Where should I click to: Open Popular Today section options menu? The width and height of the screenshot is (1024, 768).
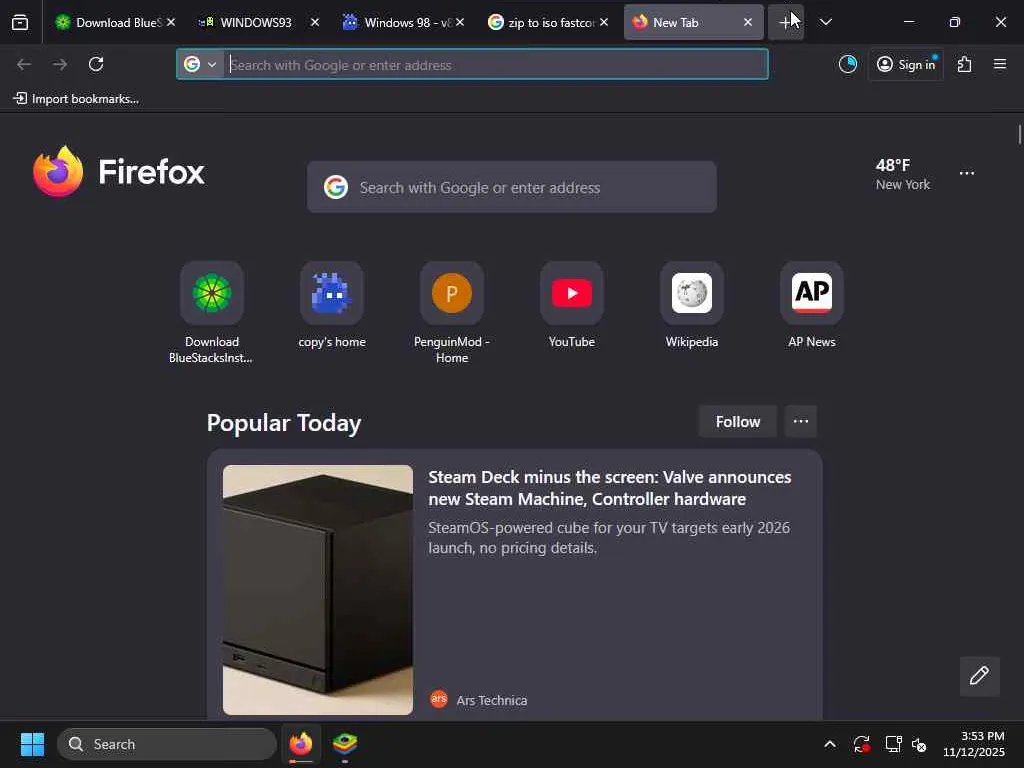(801, 422)
